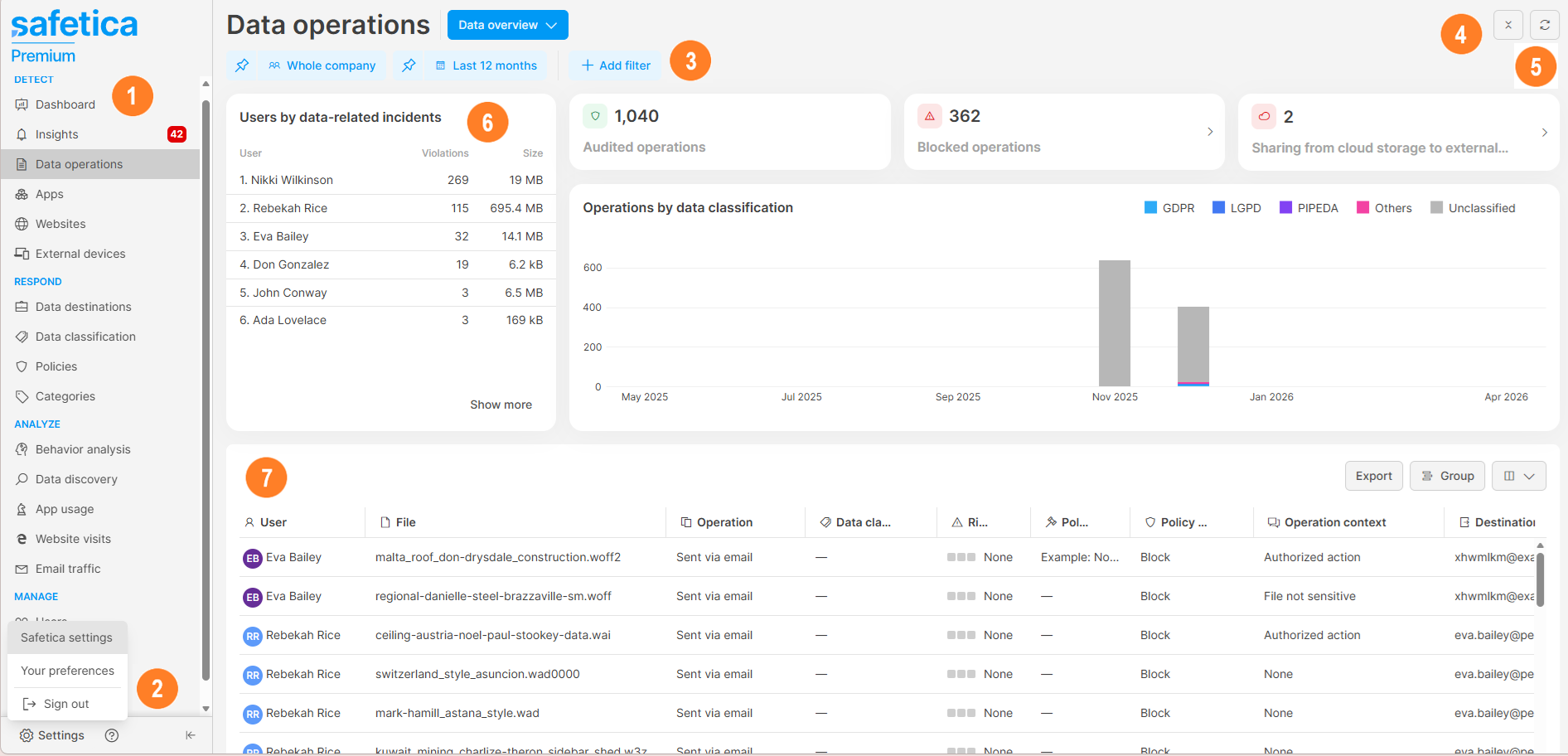Click the Dashboard icon in the sidebar
1568x756 pixels.
(22, 104)
